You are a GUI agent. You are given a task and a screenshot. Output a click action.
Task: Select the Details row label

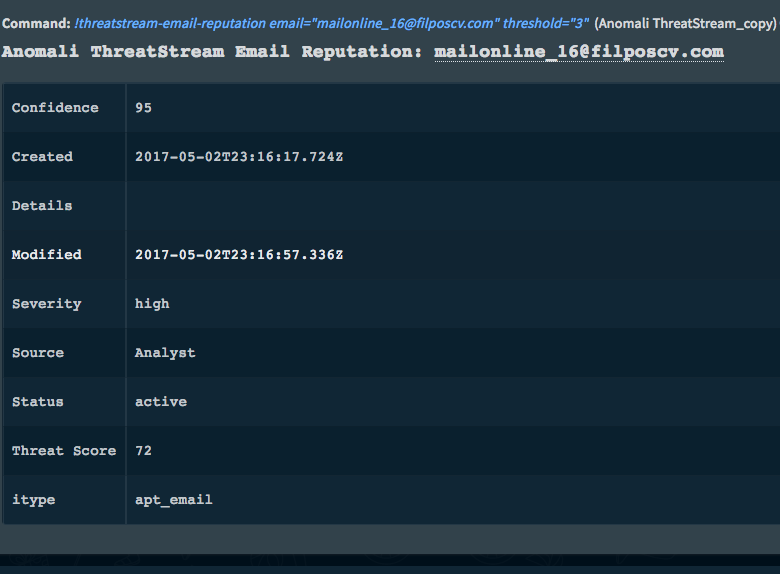[42, 206]
